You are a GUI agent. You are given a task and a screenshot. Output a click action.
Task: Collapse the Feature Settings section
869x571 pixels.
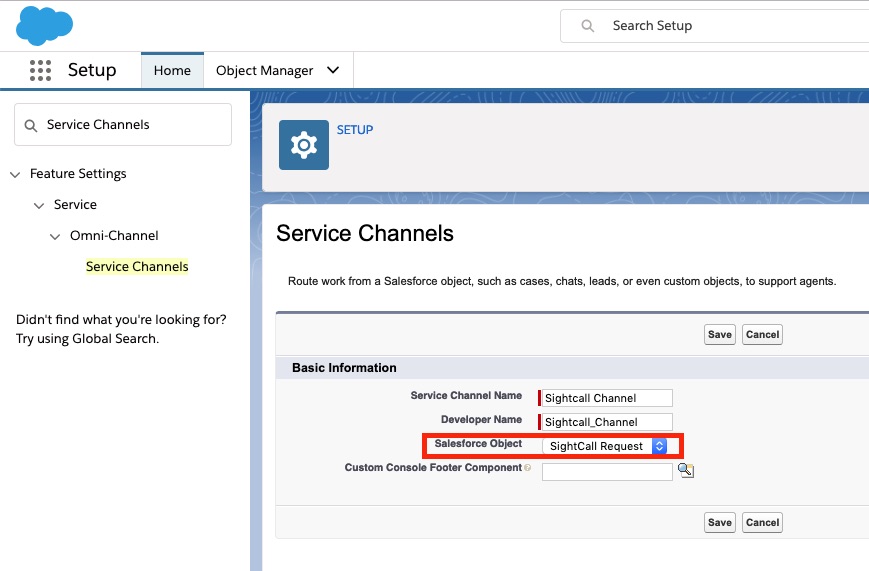pyautogui.click(x=15, y=175)
